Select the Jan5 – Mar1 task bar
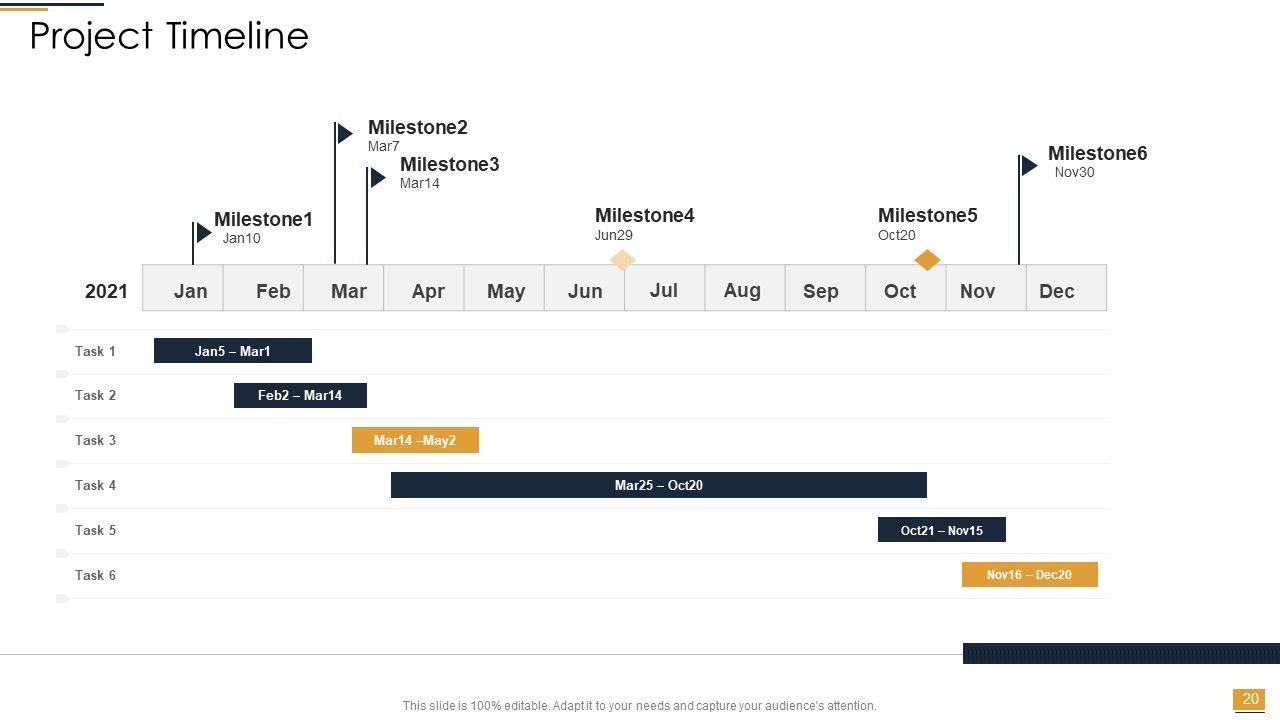Image resolution: width=1280 pixels, height=720 pixels. pyautogui.click(x=233, y=351)
